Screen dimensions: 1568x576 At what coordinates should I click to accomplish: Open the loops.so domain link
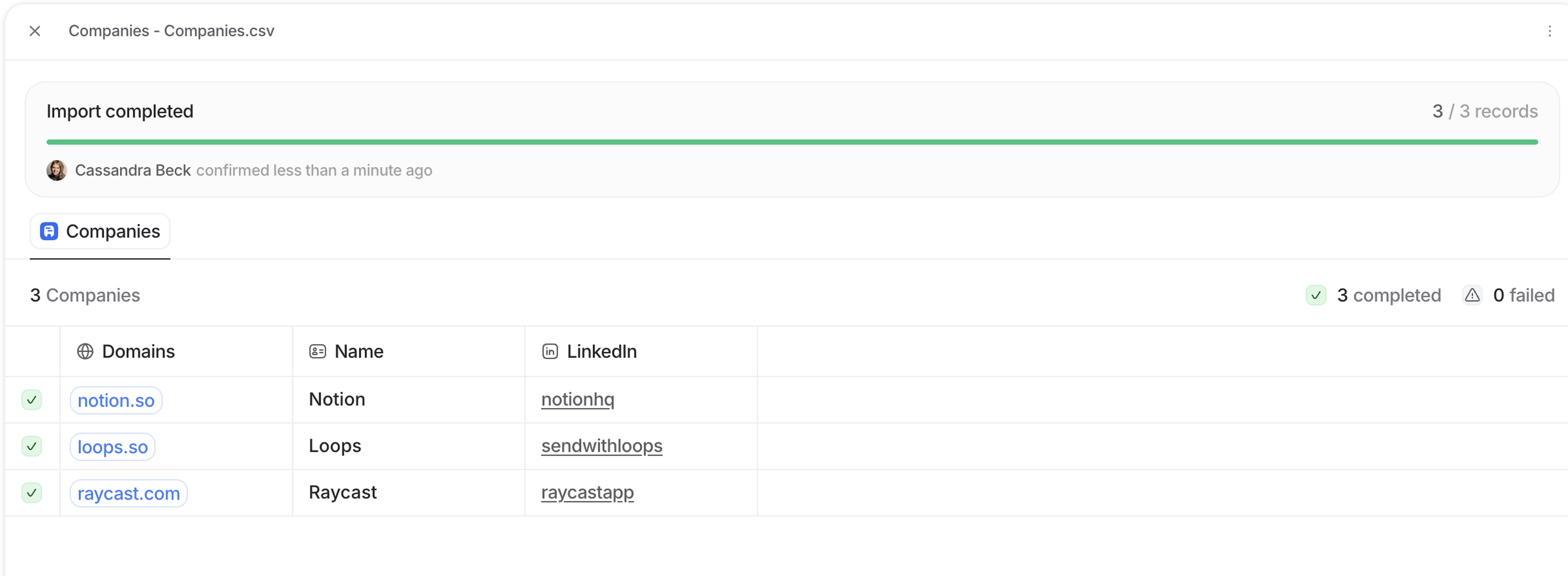[x=113, y=447]
